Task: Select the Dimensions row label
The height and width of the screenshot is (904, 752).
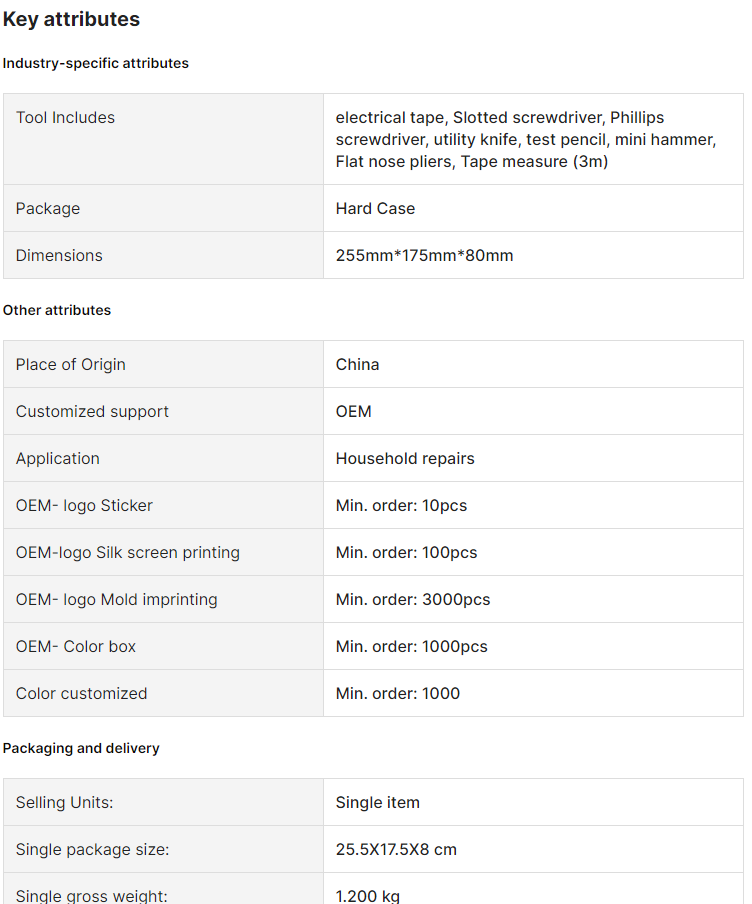Action: (x=59, y=256)
